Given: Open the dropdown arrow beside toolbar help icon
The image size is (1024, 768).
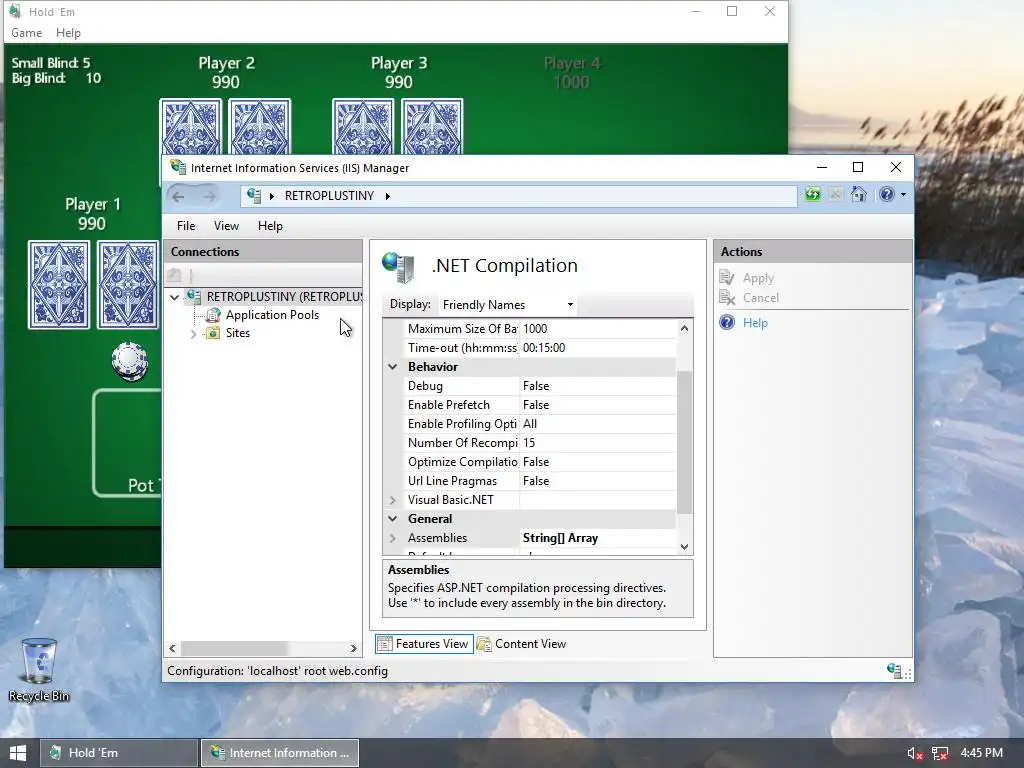Looking at the screenshot, I should [x=903, y=195].
